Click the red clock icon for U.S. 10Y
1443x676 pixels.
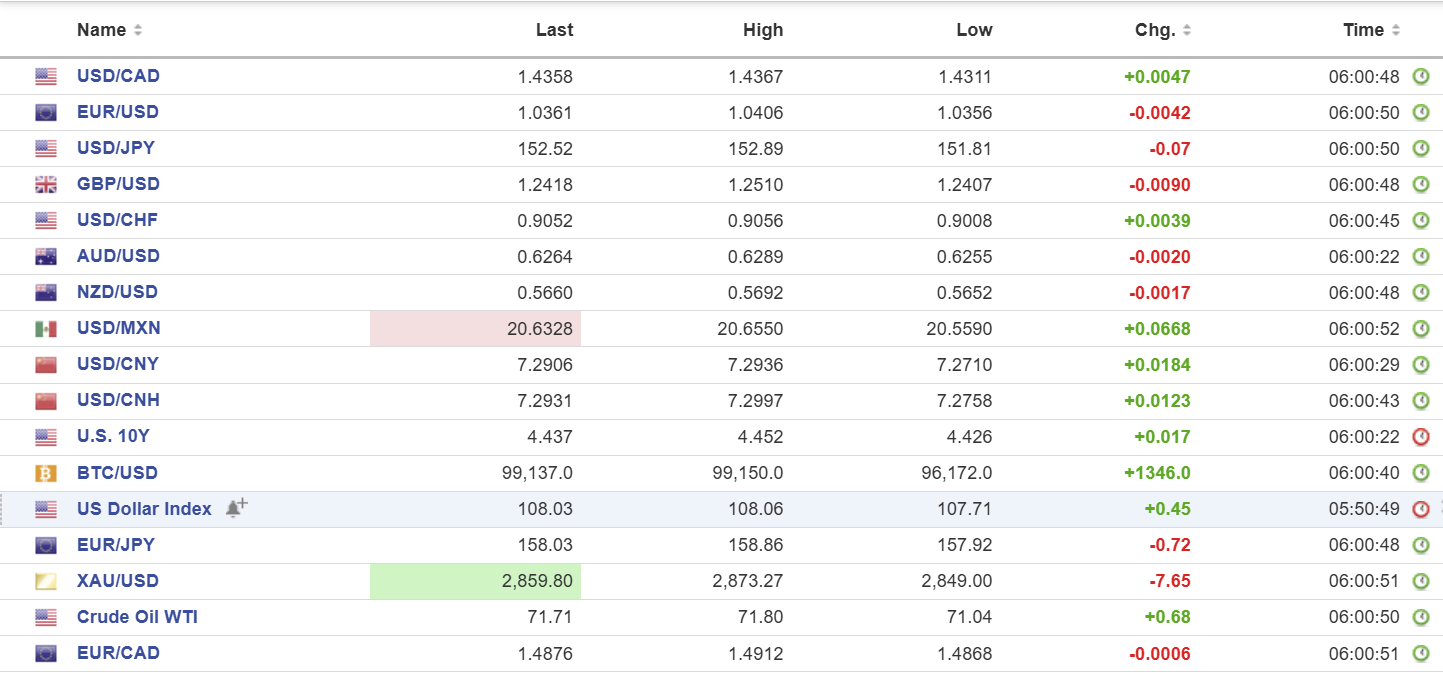click(1420, 437)
